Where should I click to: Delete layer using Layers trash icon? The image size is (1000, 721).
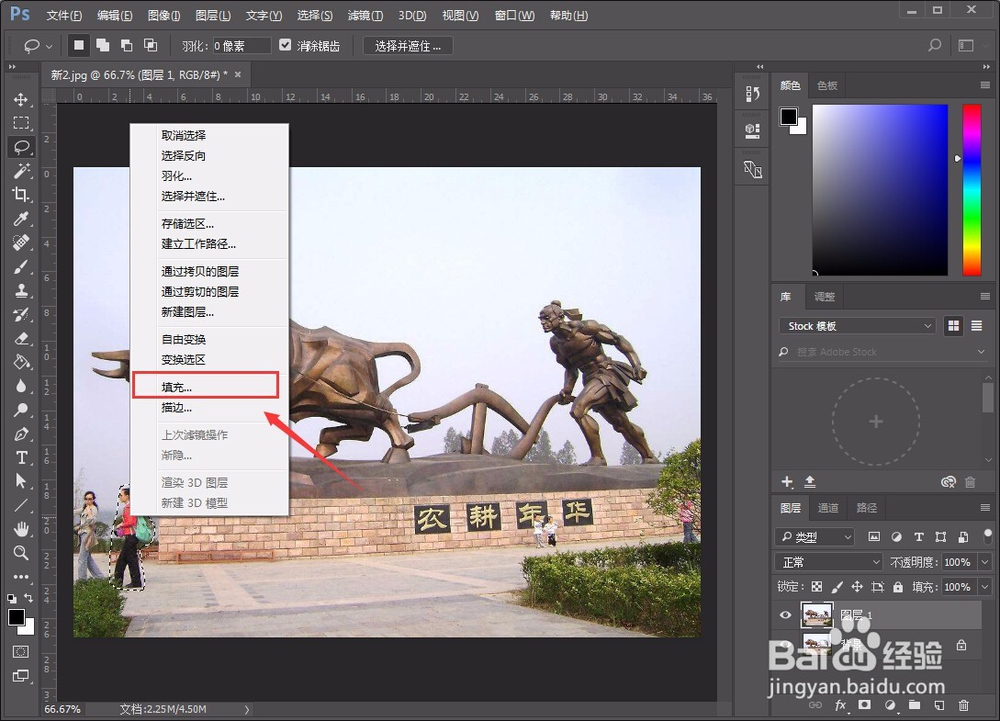[x=964, y=705]
